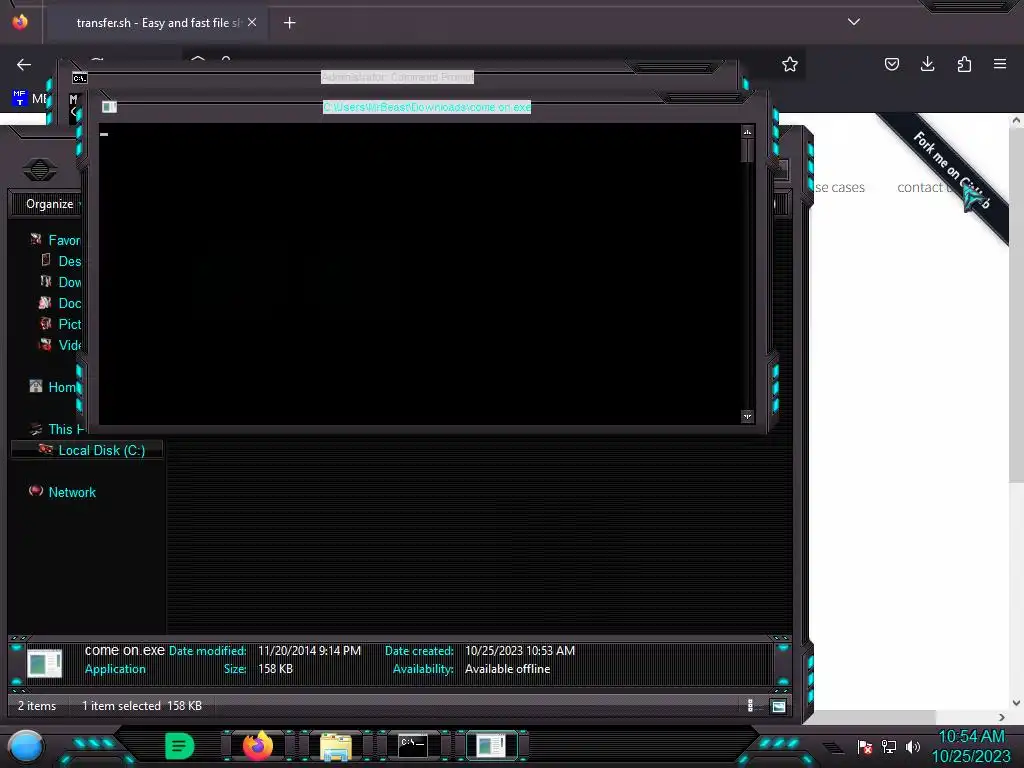Select This PC in the Explorer sidebar
Viewport: 1024px width, 768px height.
coord(67,429)
